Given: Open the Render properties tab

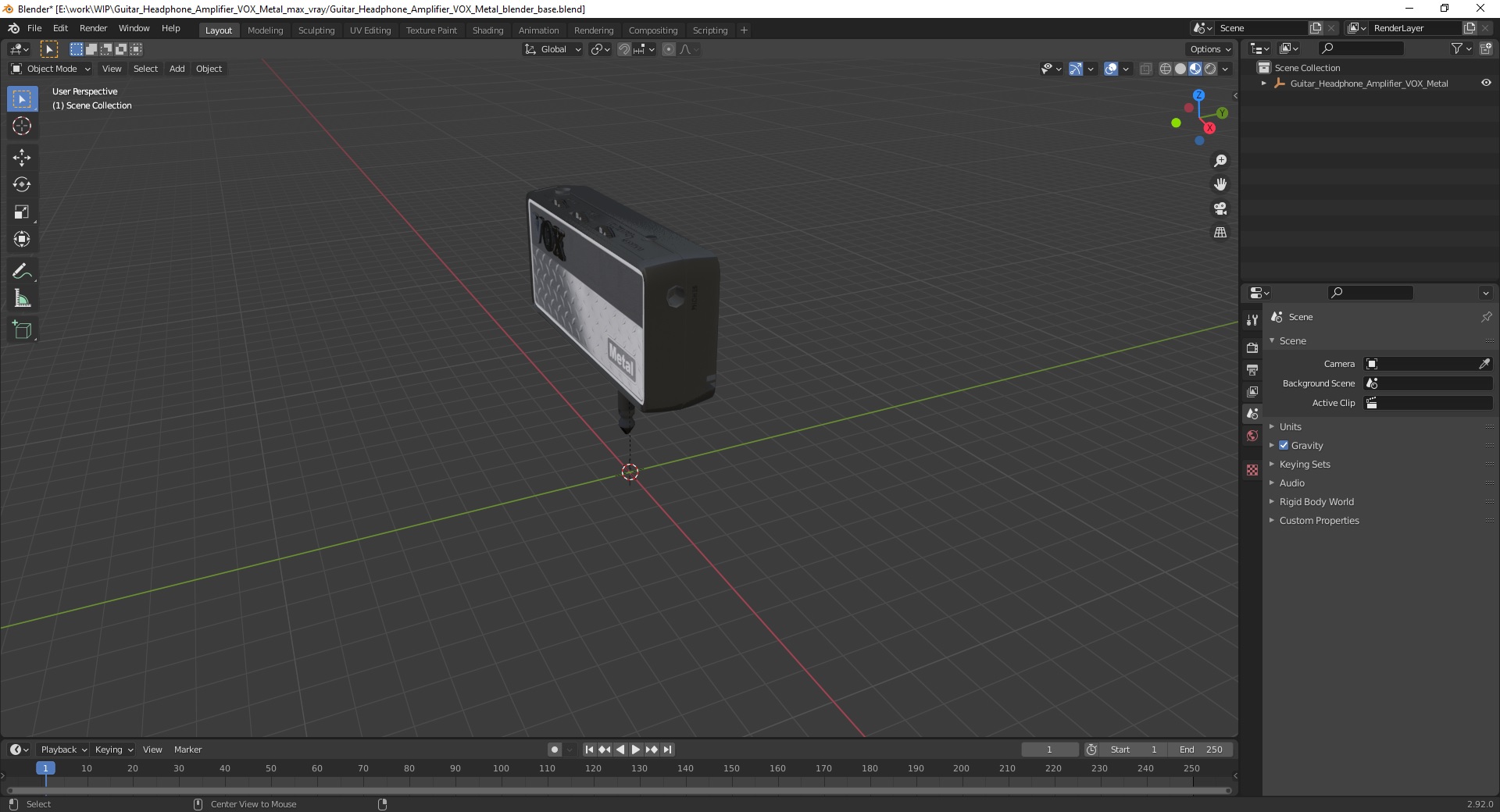Looking at the screenshot, I should point(1252,347).
